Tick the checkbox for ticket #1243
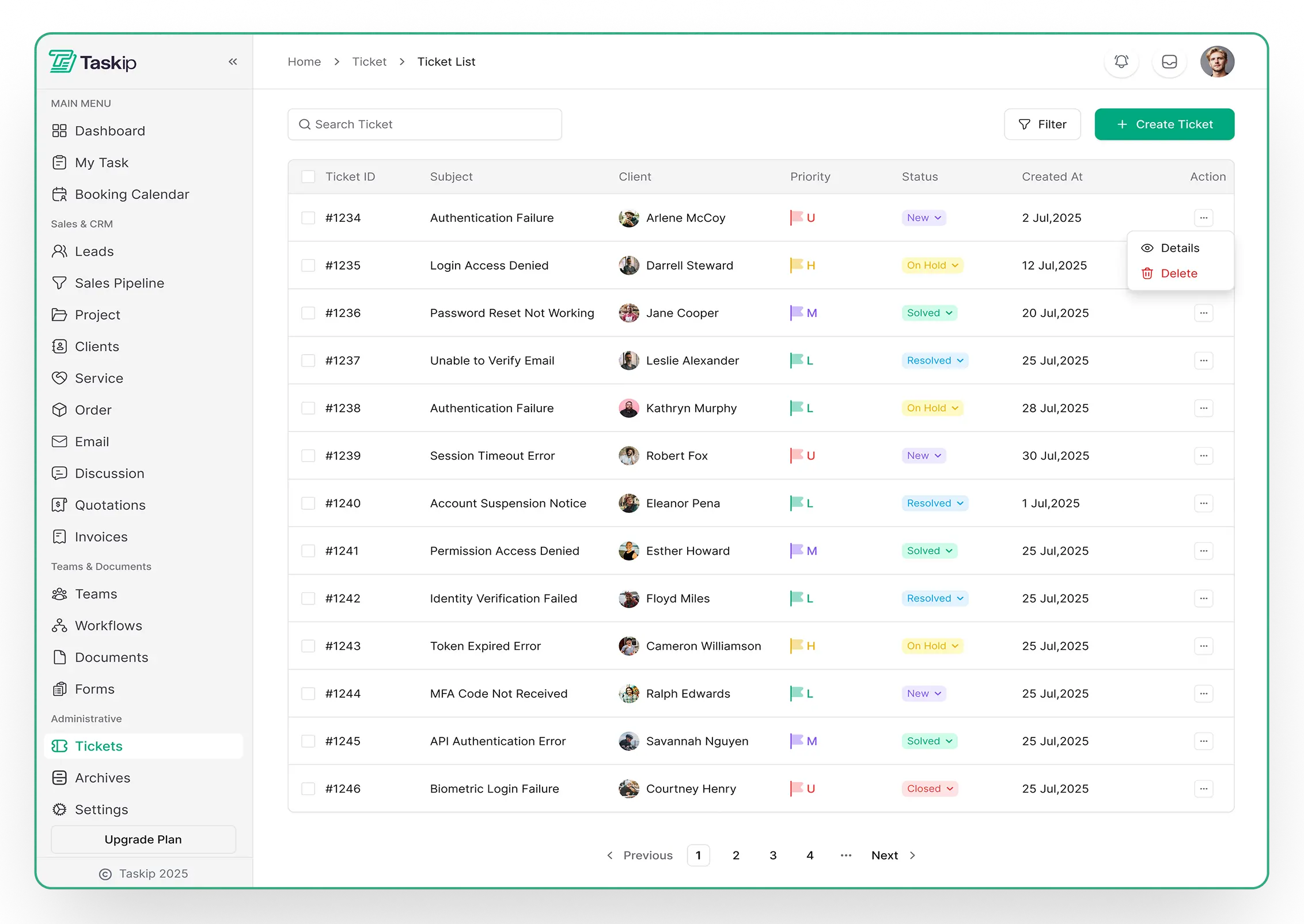This screenshot has width=1304, height=924. click(308, 646)
